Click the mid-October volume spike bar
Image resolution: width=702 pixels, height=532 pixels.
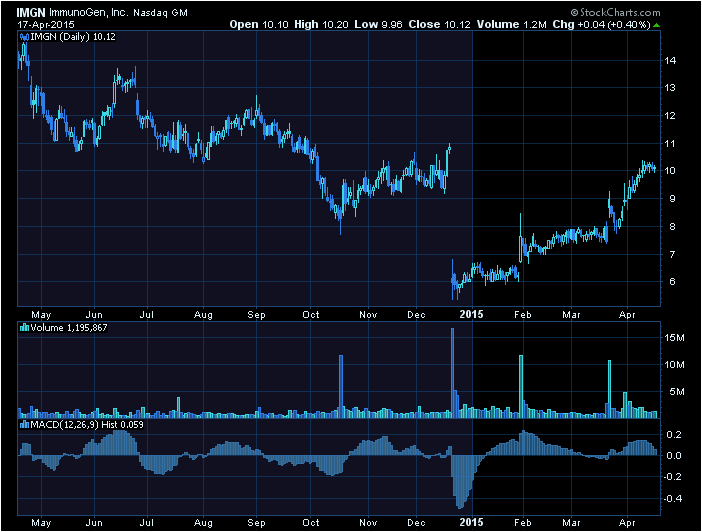point(341,386)
